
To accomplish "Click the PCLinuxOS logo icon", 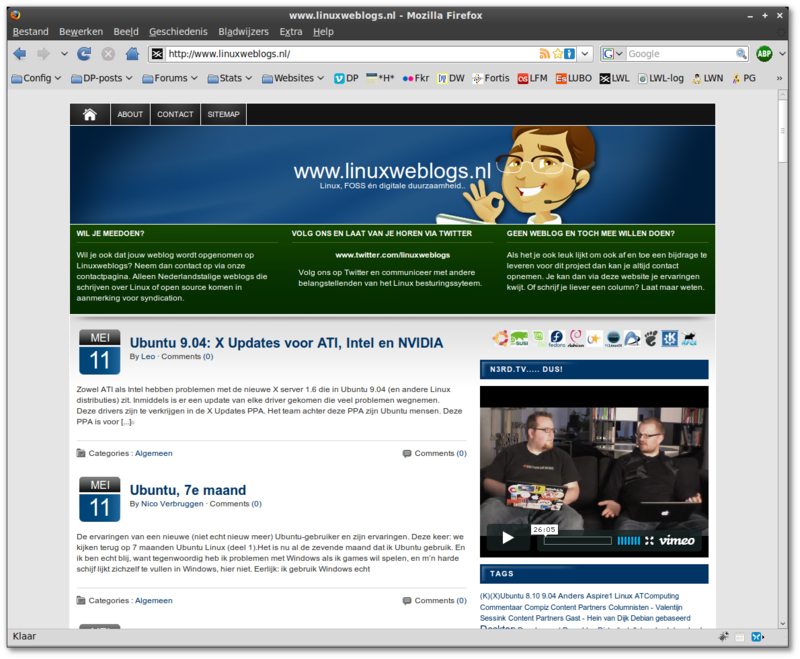I will pyautogui.click(x=613, y=338).
